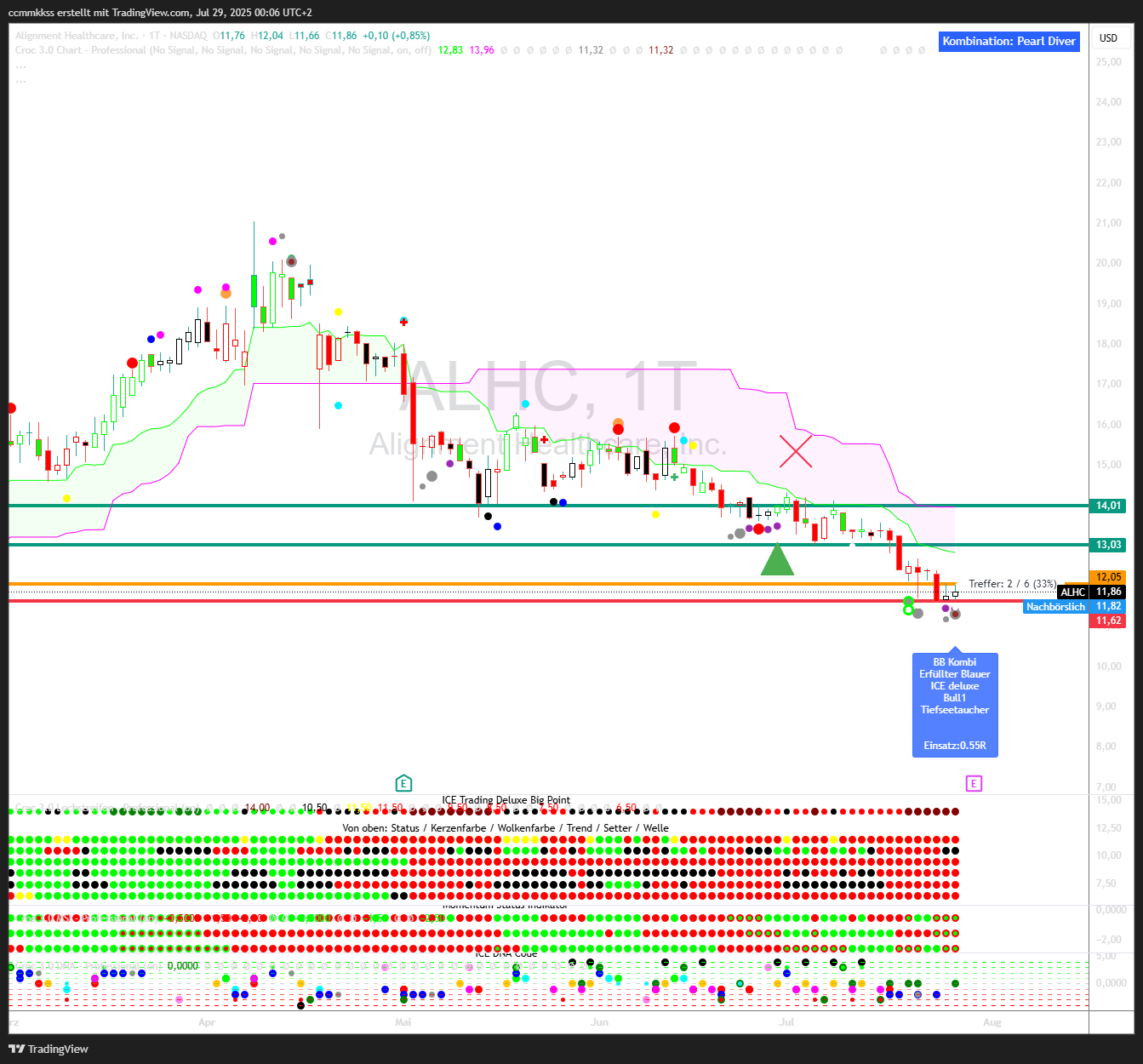Click the purple earnings E marker
1143x1064 pixels.
(974, 783)
